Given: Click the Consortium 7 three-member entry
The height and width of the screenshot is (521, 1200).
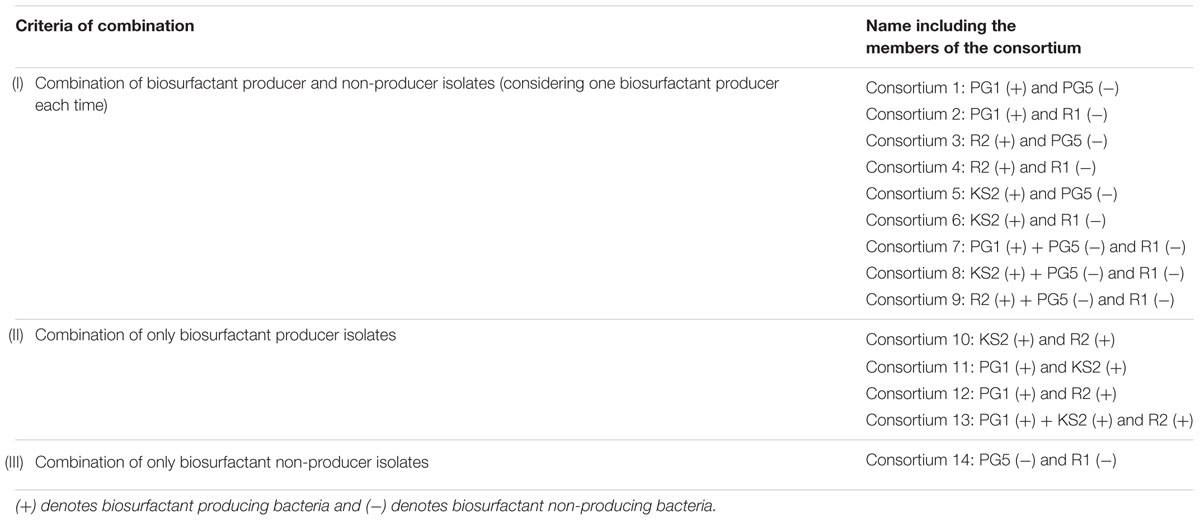Looking at the screenshot, I should (x=1025, y=248).
